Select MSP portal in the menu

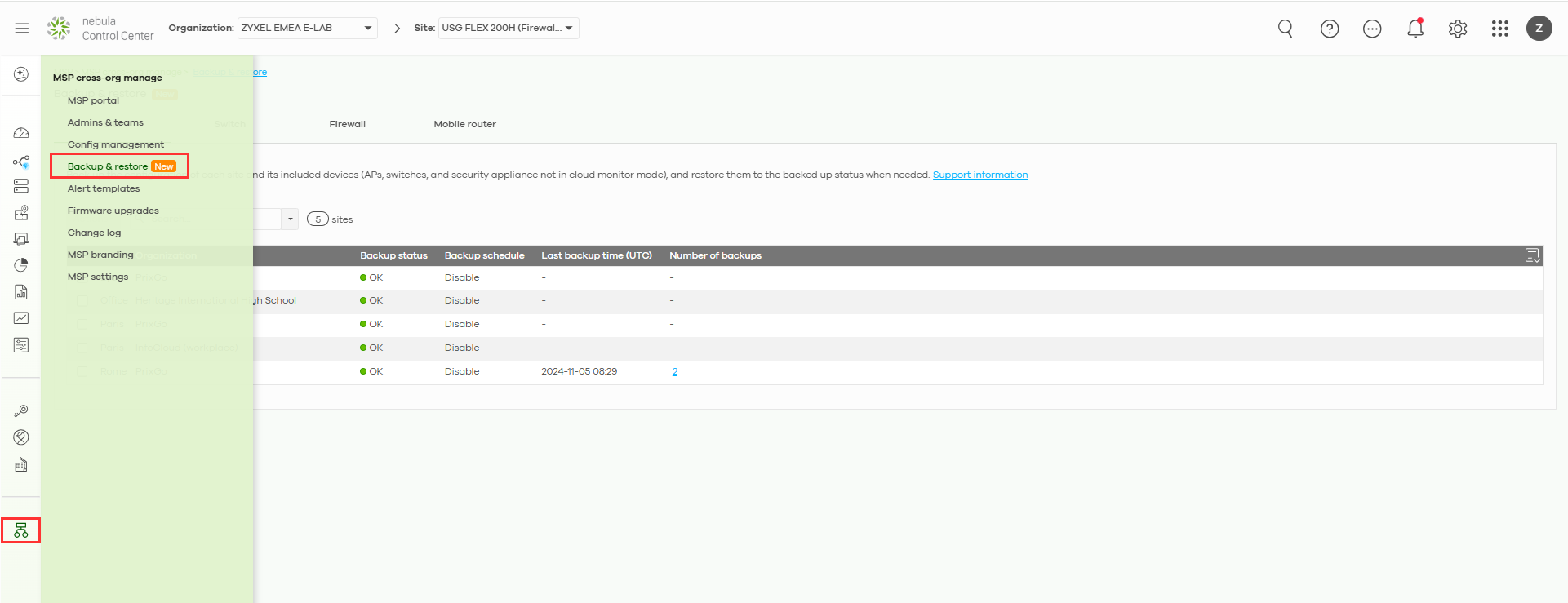coord(93,100)
